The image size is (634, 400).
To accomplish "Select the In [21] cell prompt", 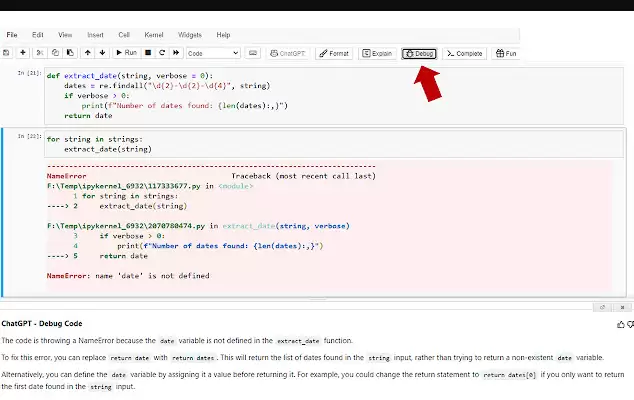I will point(29,73).
